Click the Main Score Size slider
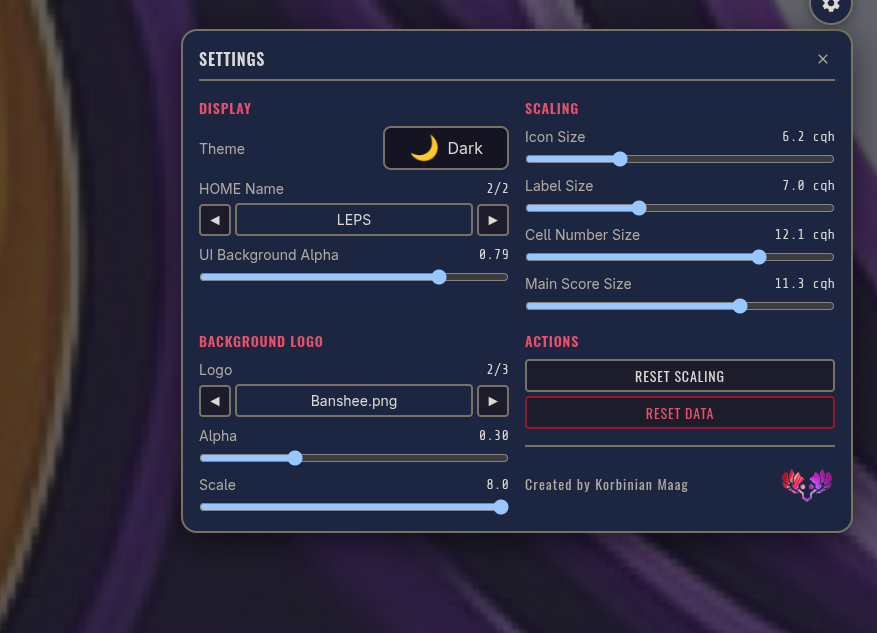 pos(739,306)
